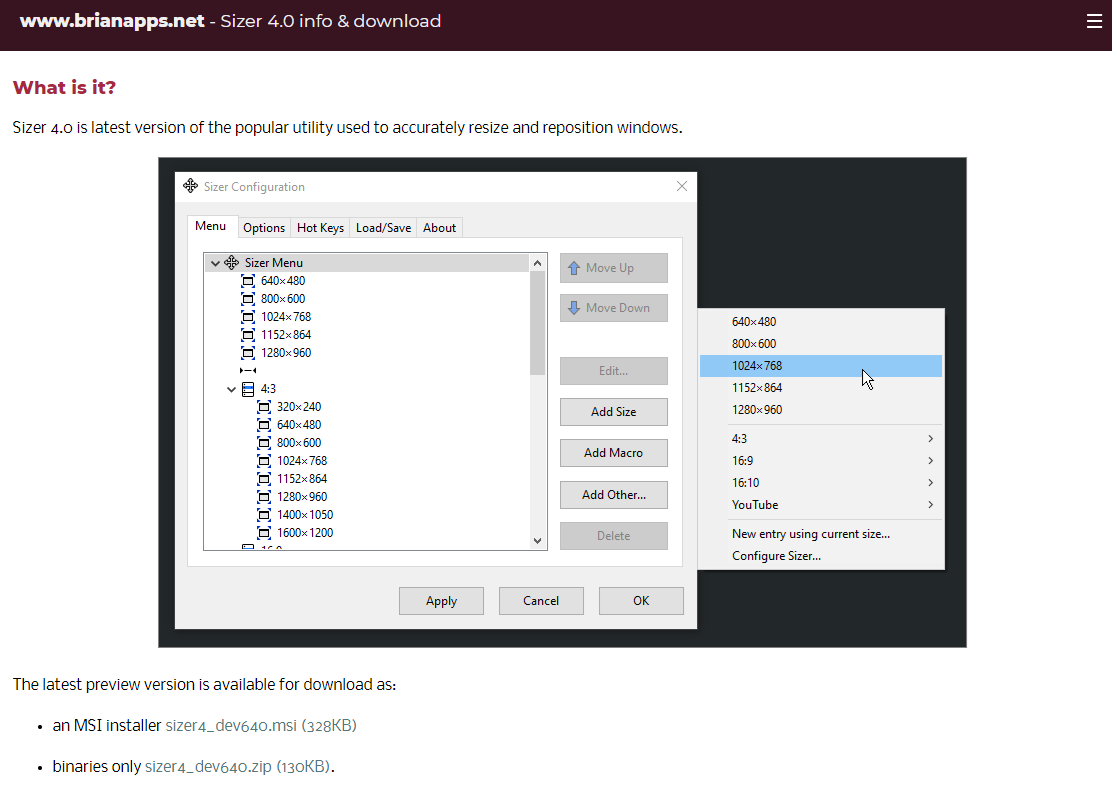Image resolution: width=1112 pixels, height=793 pixels.
Task: Click the size icon beside top-level 1152×864
Action: 248,335
